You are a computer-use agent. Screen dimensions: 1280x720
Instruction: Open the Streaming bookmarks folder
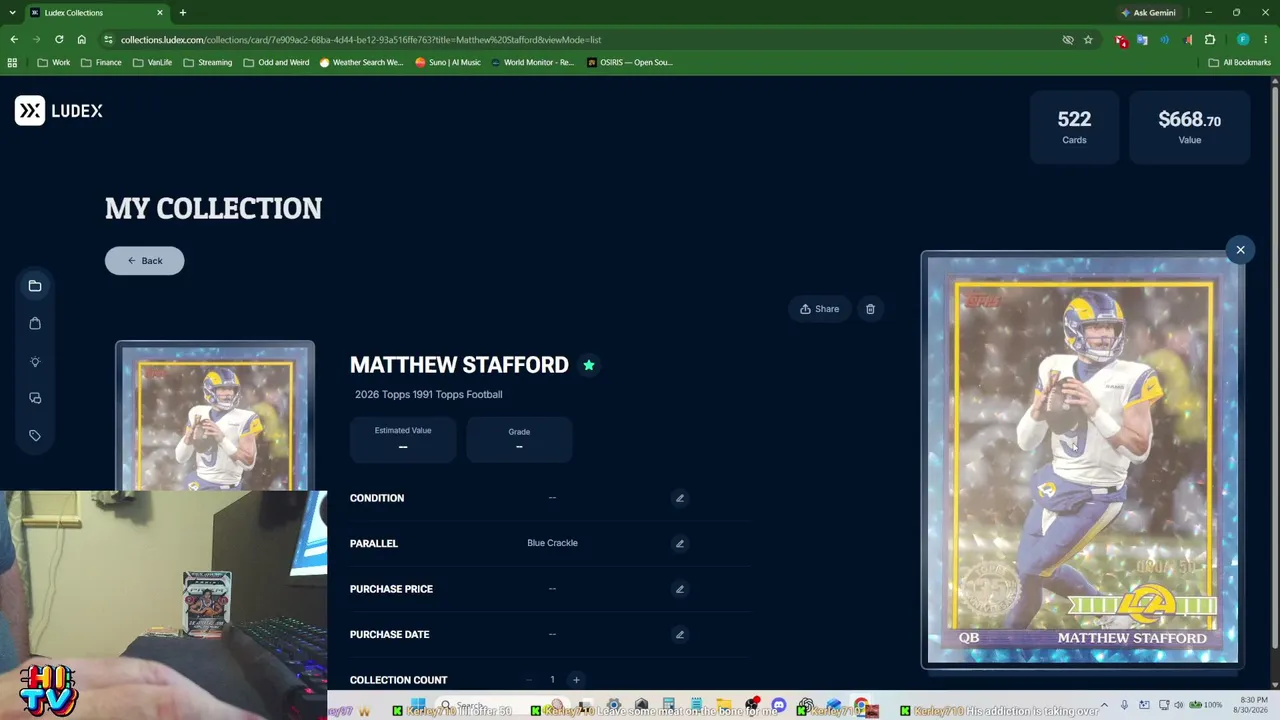(x=208, y=62)
